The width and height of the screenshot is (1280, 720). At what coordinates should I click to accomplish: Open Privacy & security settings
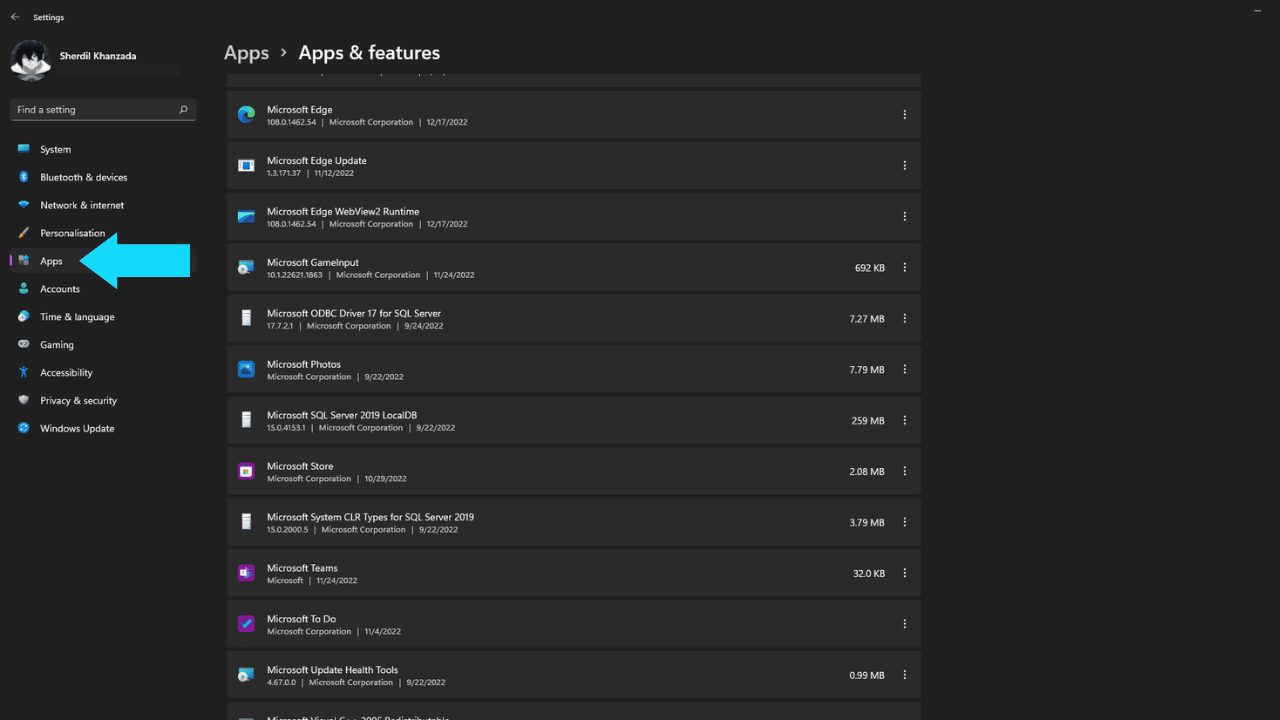[103, 401]
